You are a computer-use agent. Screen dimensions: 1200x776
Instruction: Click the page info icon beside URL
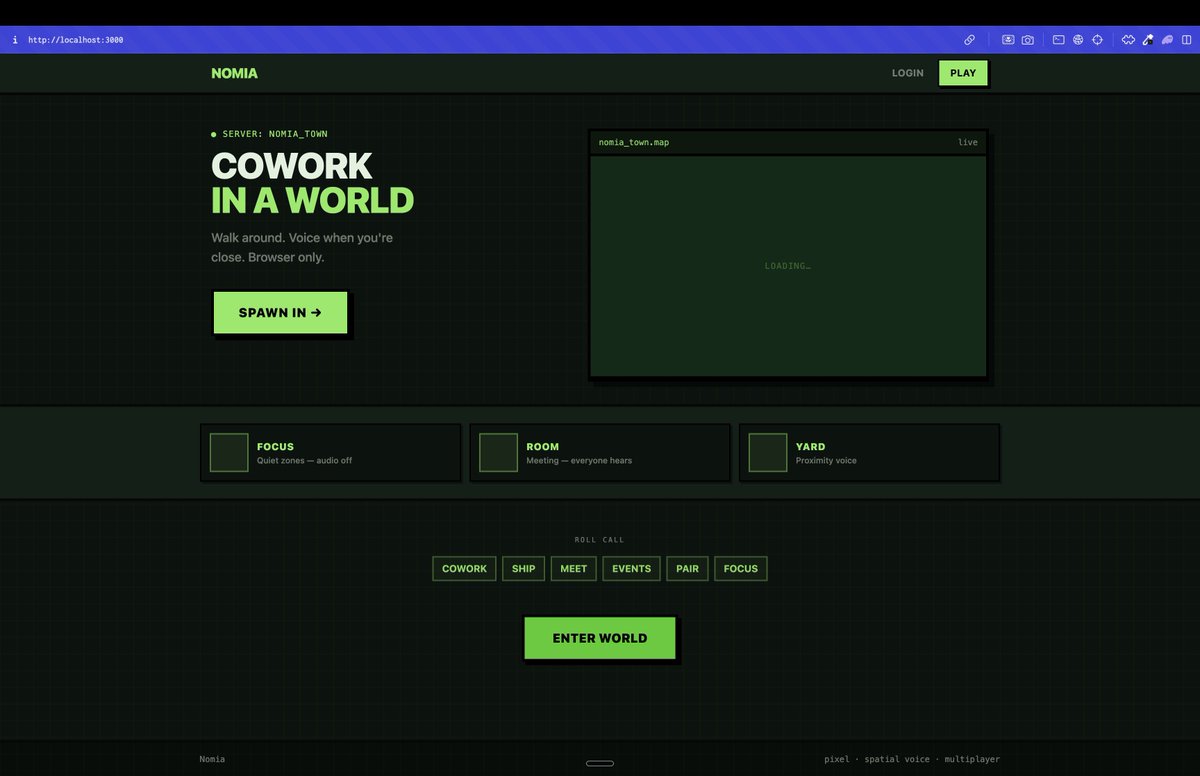[15, 40]
